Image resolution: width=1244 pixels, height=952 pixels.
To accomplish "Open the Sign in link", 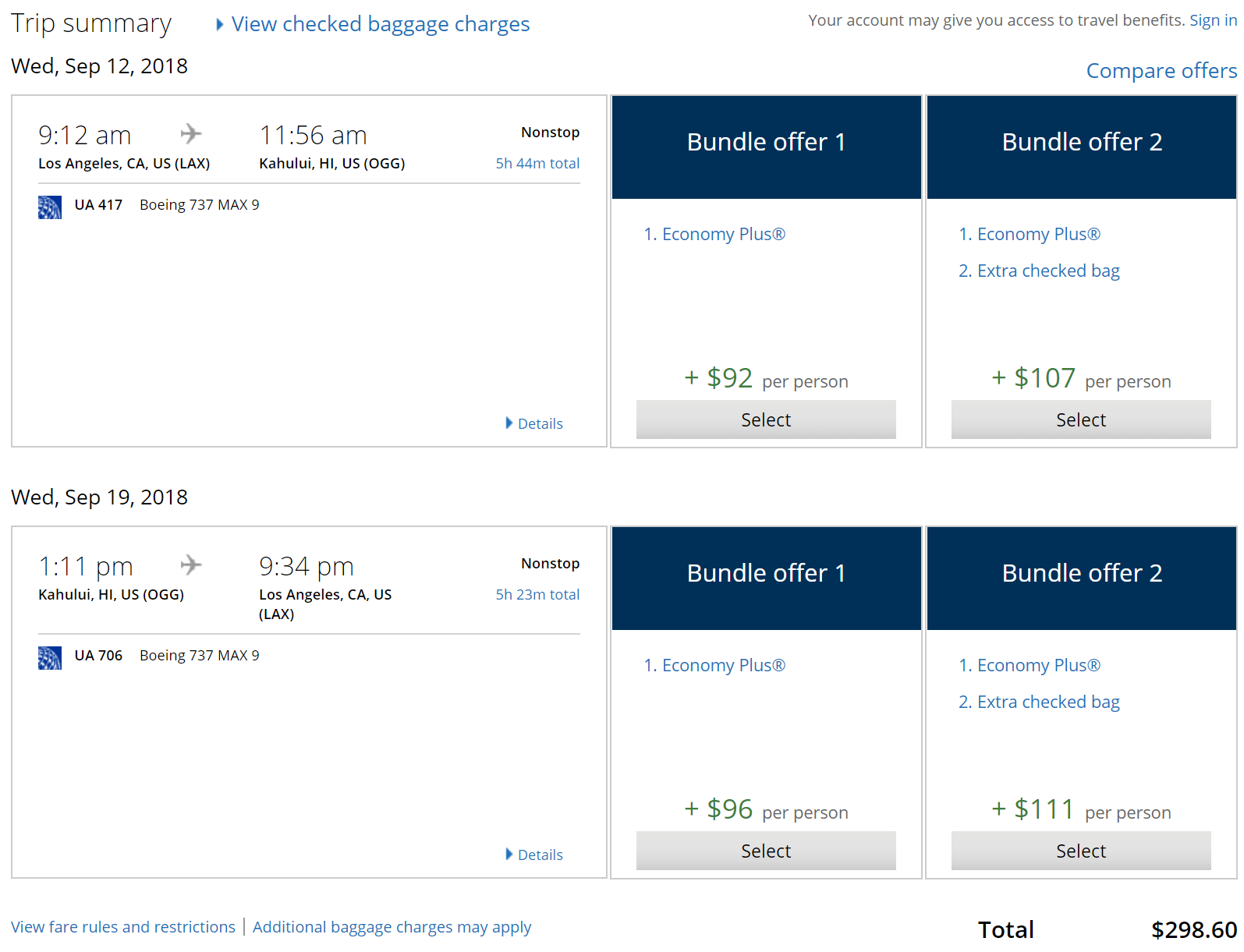I will pos(1213,20).
